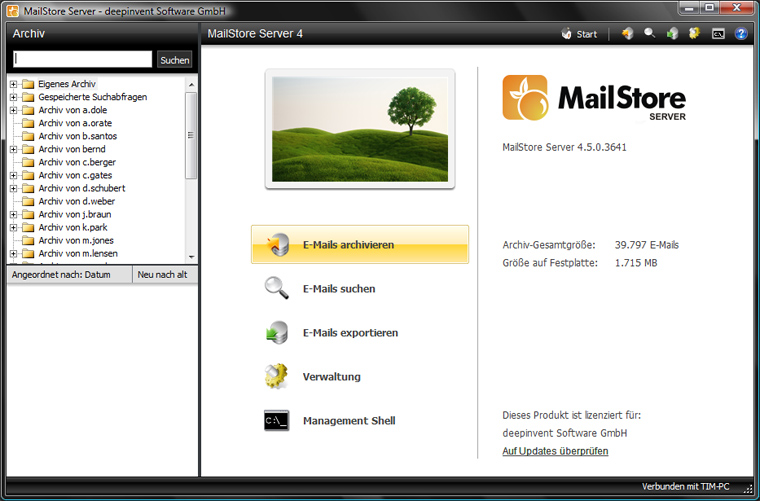The width and height of the screenshot is (760, 501).
Task: Click the archive tree scrollbar up arrow
Action: (x=191, y=85)
